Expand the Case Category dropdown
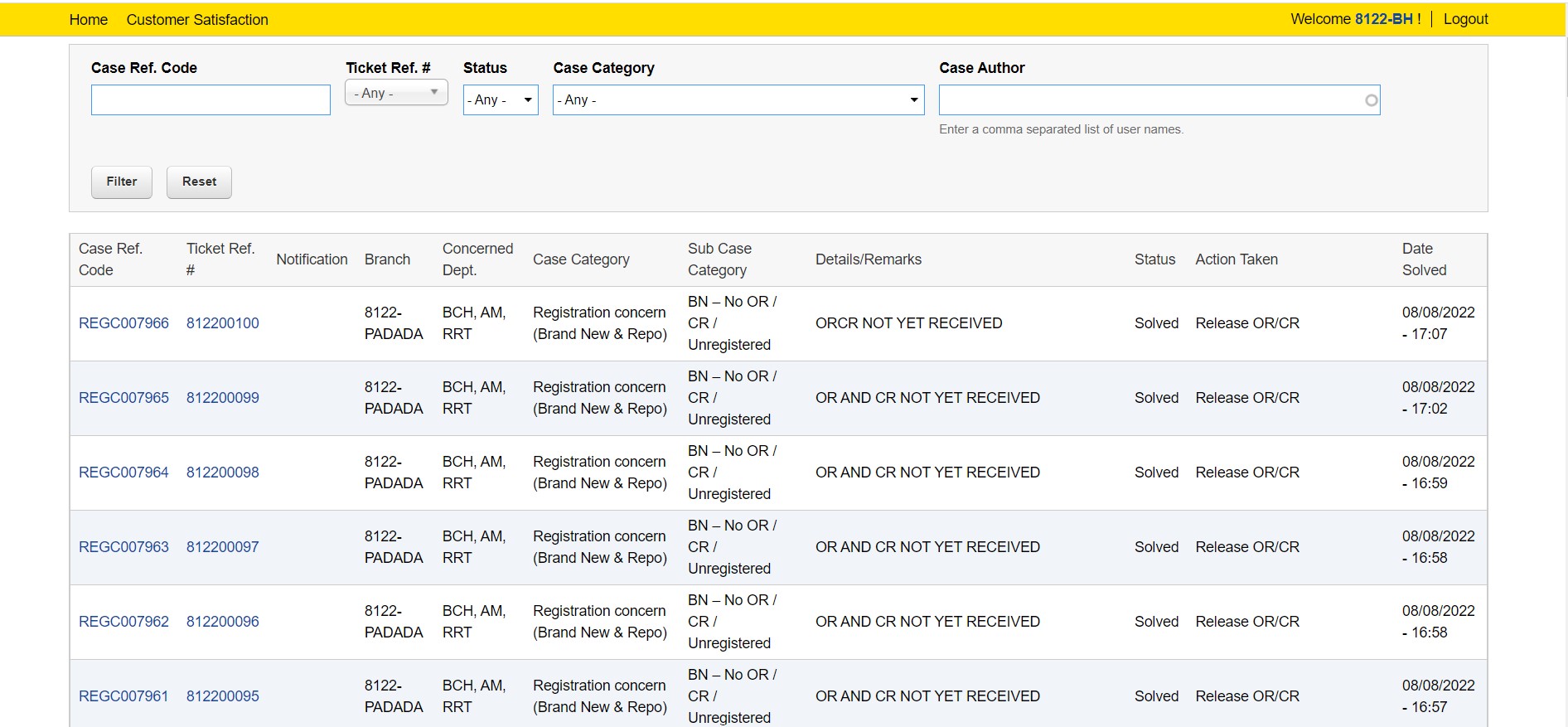1568x727 pixels. [x=738, y=100]
